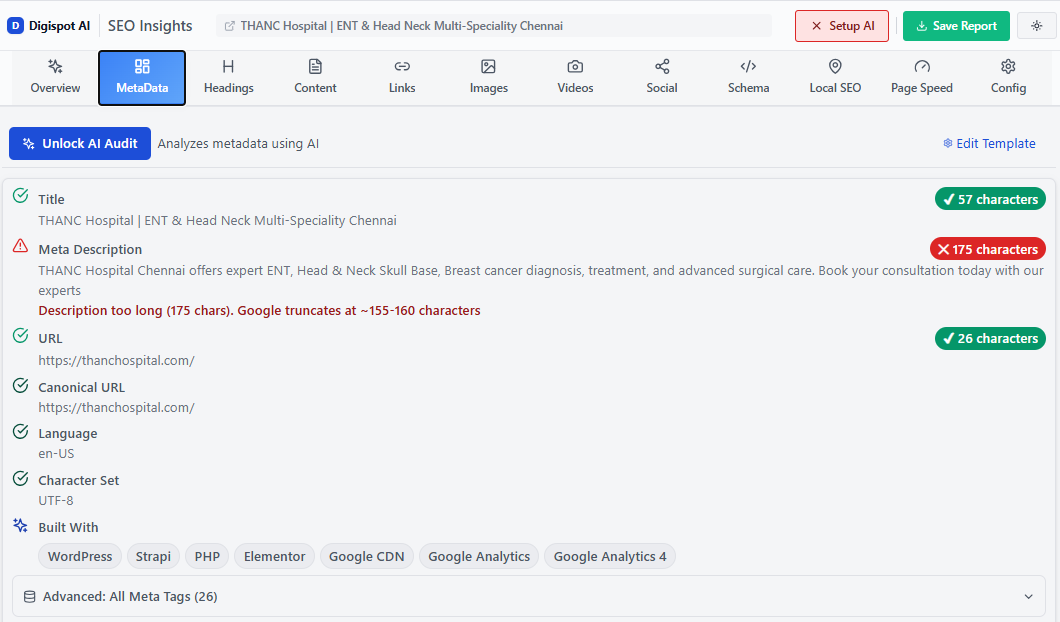Click the page title THANC Hospital in header
Screen dimensions: 1060x622
[x=402, y=26]
